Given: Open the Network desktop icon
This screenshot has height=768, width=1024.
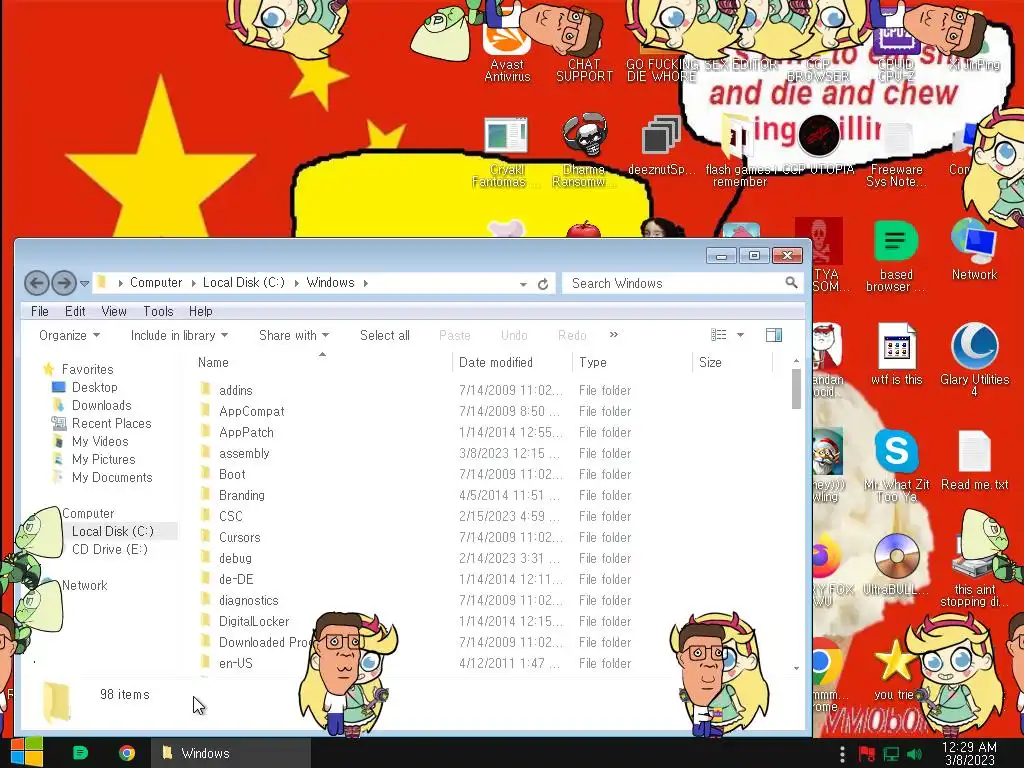Looking at the screenshot, I should [x=974, y=251].
